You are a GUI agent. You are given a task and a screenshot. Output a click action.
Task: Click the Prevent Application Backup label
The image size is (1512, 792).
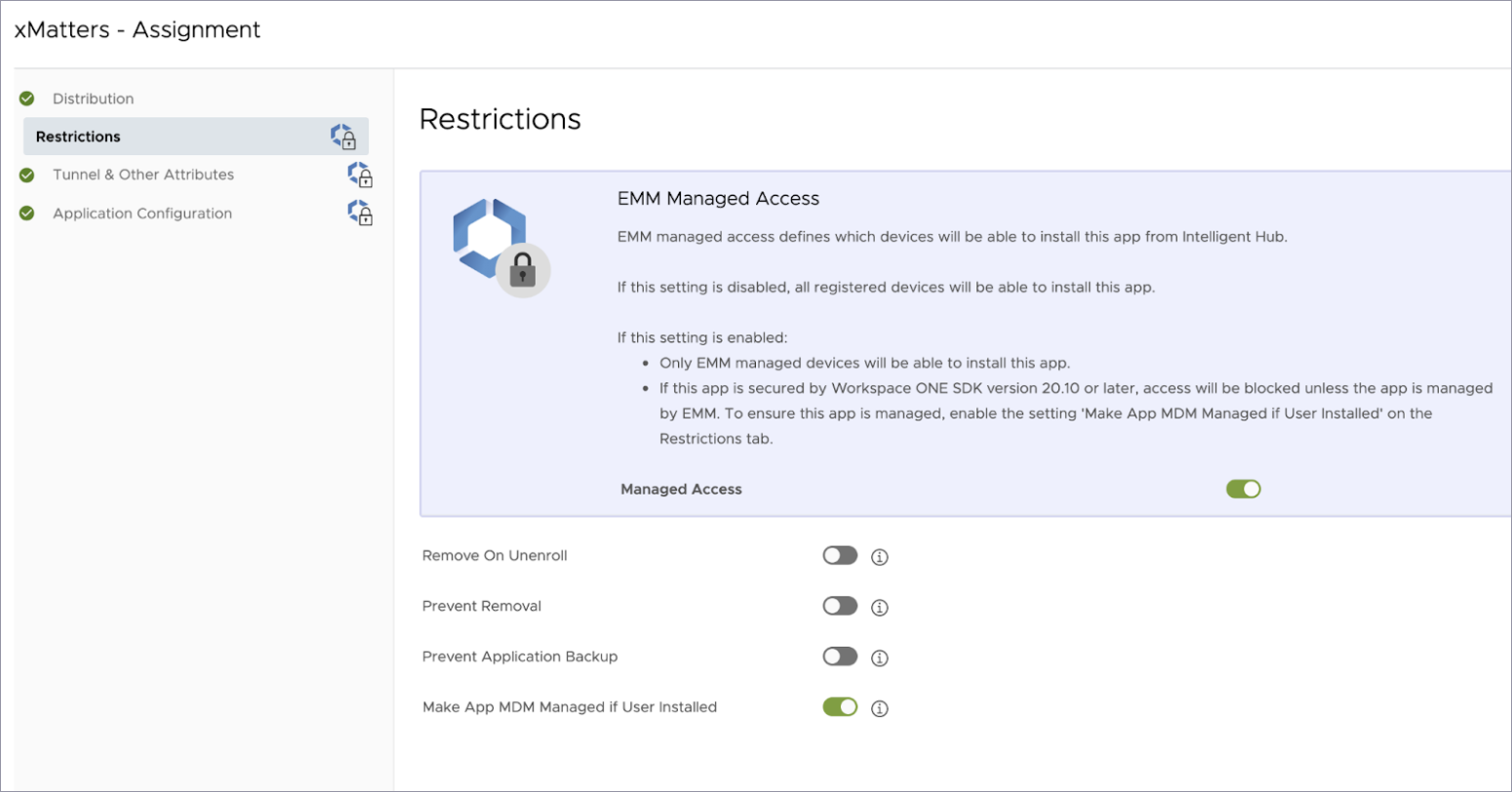[x=520, y=656]
